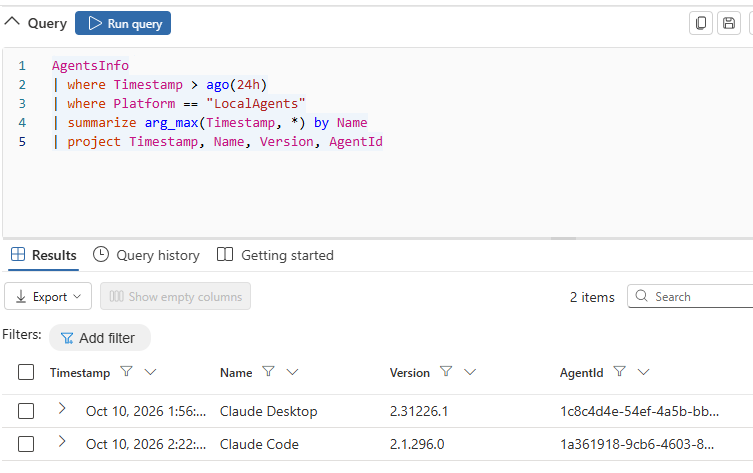The height and width of the screenshot is (473, 753).
Task: Open Timestamp column sort chevron
Action: click(x=150, y=372)
